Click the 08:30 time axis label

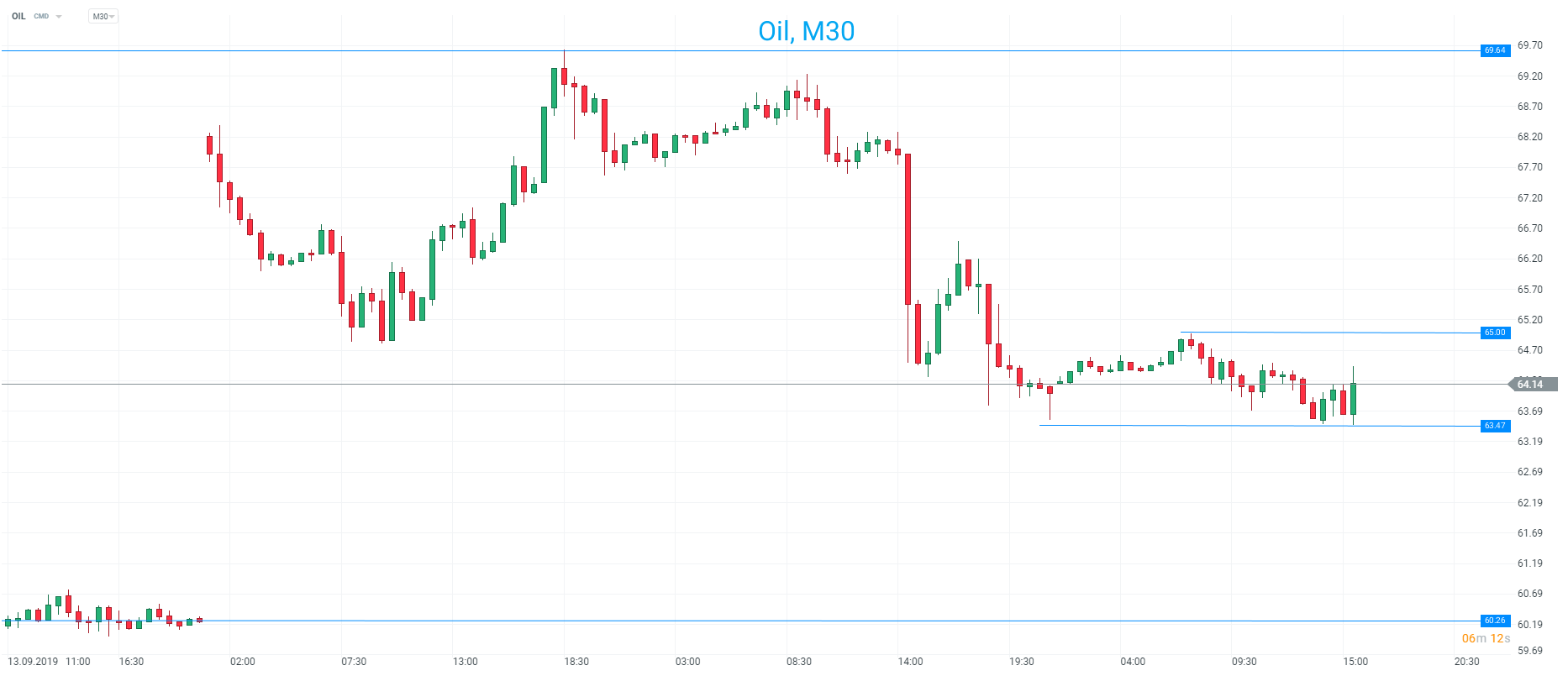coord(799,662)
